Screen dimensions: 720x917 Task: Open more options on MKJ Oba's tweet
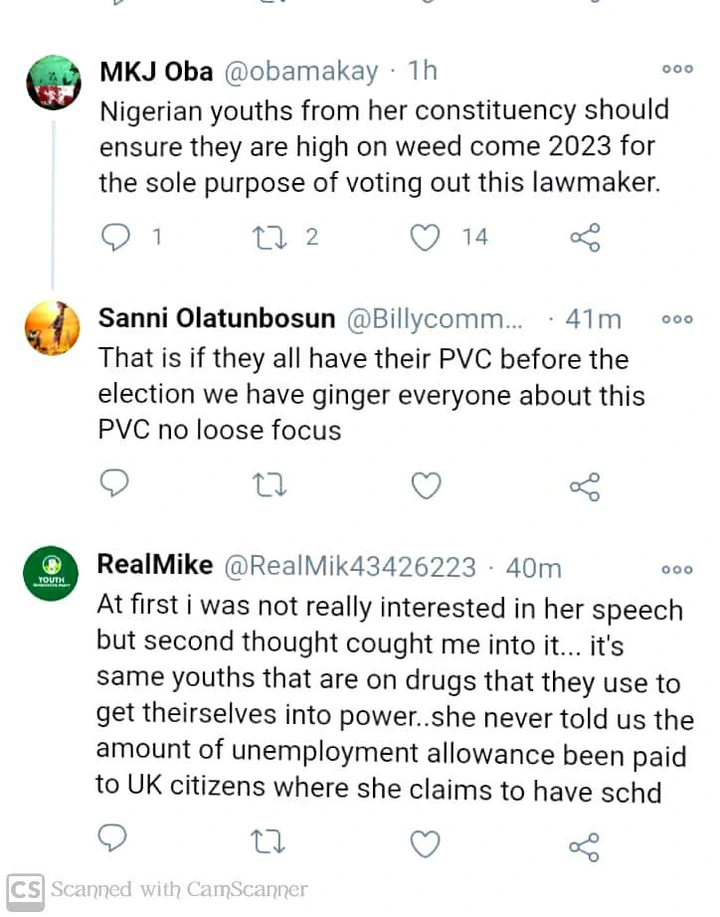point(677,70)
